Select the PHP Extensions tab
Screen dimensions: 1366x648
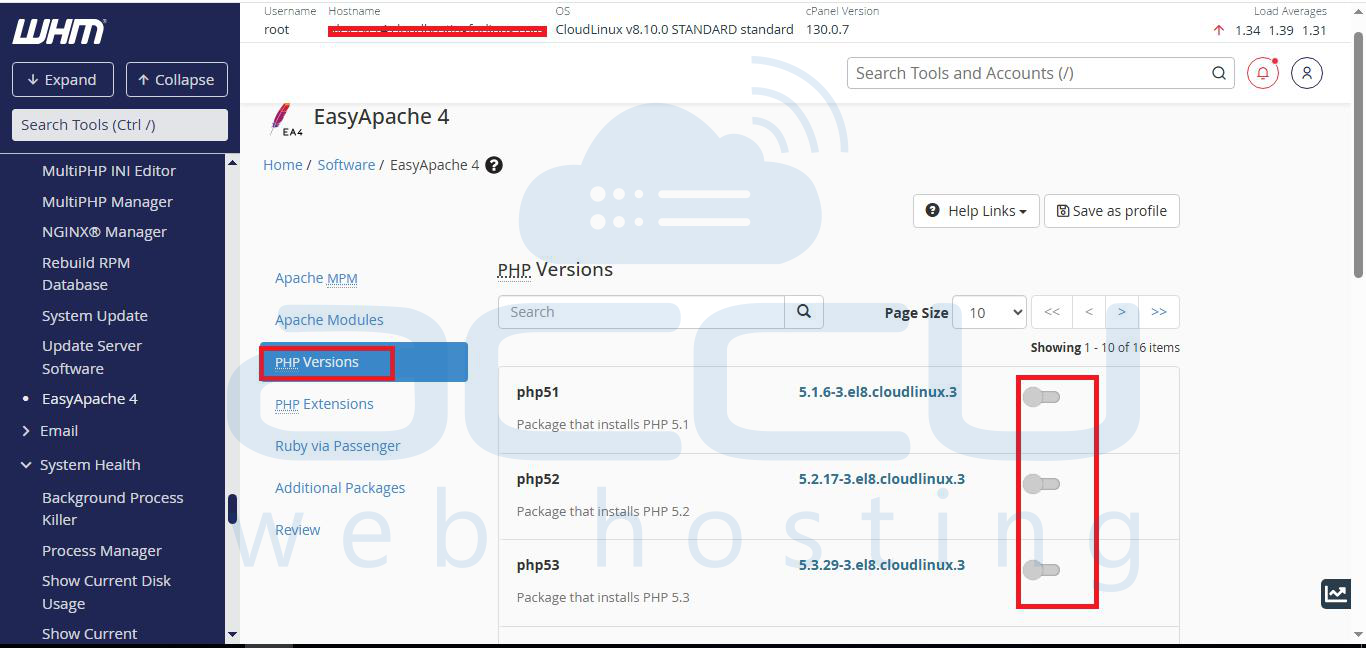tap(324, 404)
